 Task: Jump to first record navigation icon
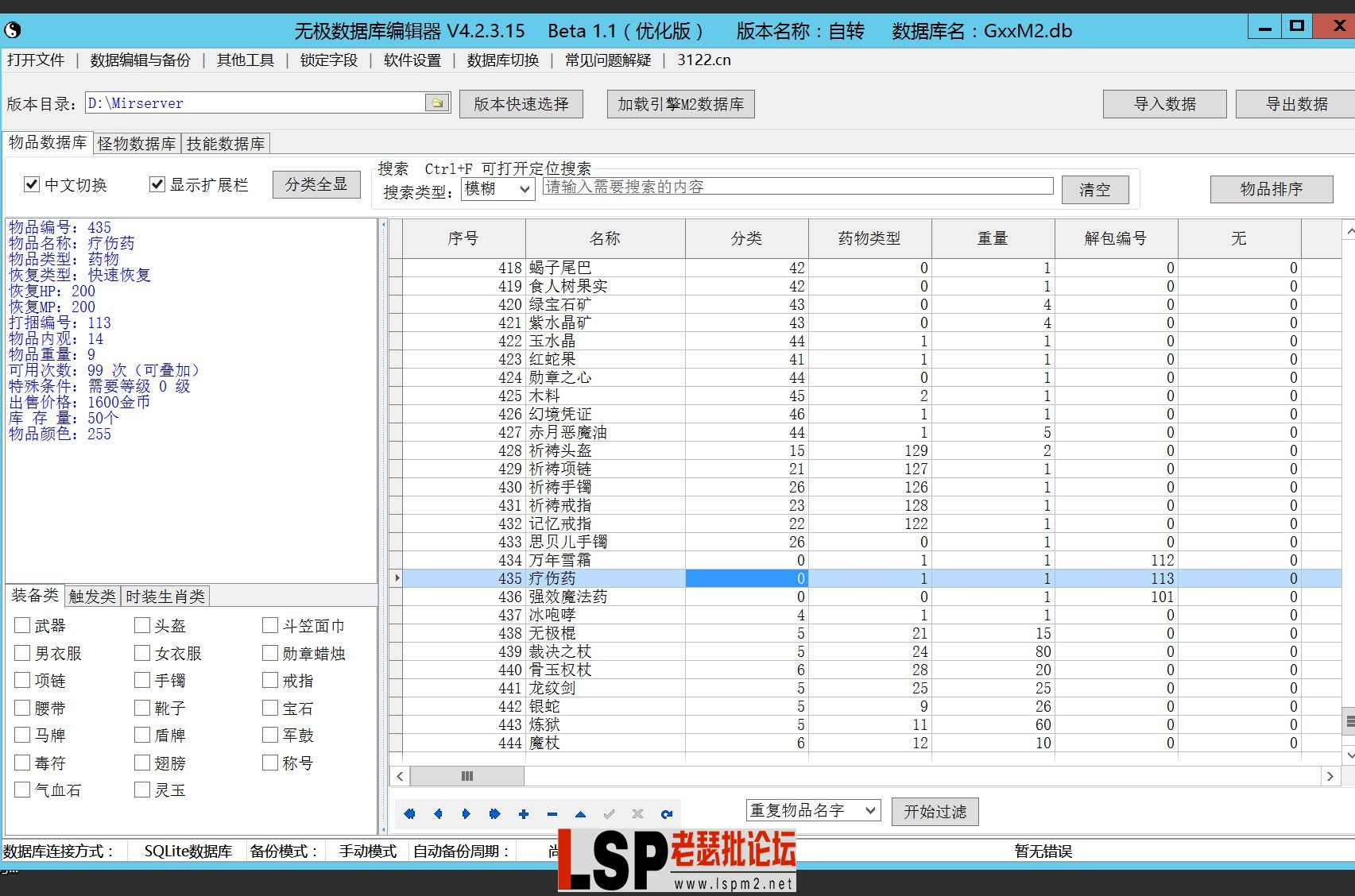[x=410, y=813]
